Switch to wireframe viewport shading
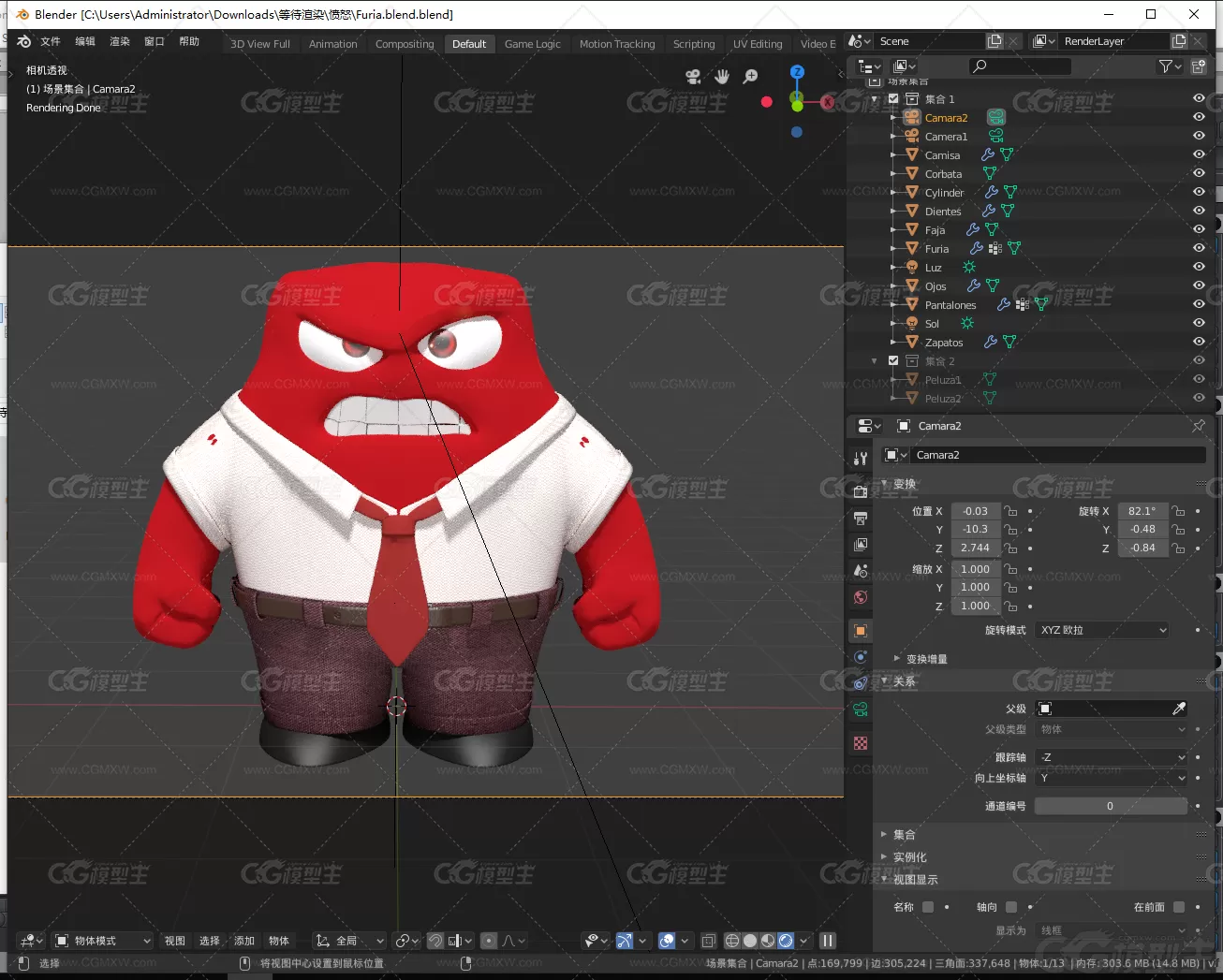Screen dimensions: 1223x980 732,941
